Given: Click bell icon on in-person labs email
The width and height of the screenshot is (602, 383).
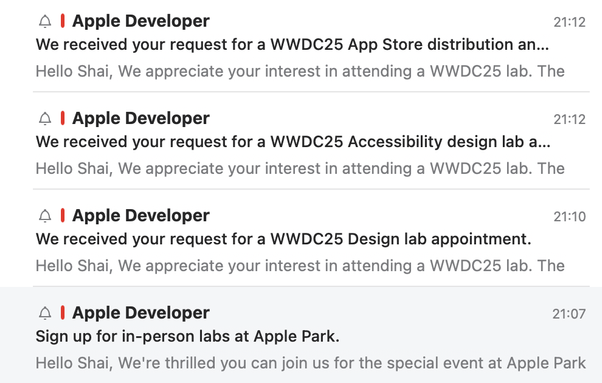Looking at the screenshot, I should point(45,313).
